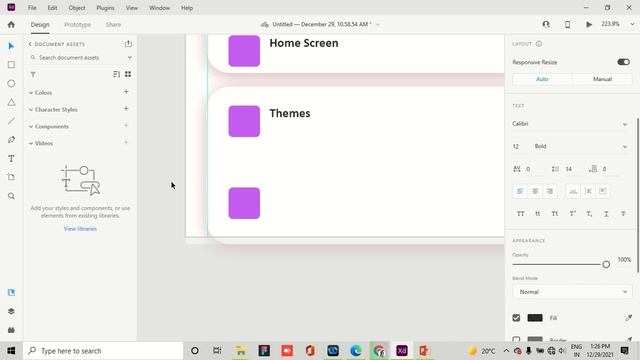
Task: Click the View libraries link
Action: (x=80, y=229)
